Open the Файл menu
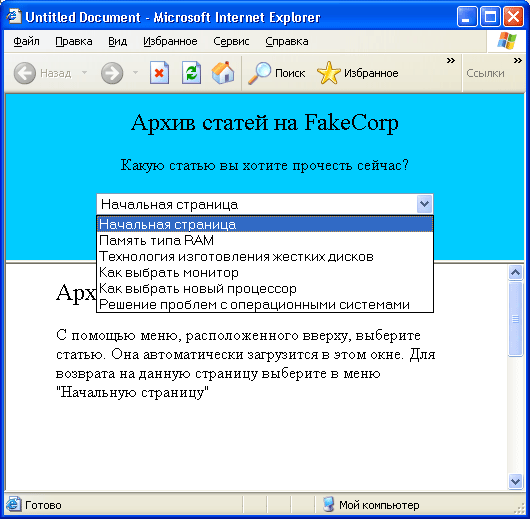This screenshot has width=530, height=519. [x=26, y=41]
